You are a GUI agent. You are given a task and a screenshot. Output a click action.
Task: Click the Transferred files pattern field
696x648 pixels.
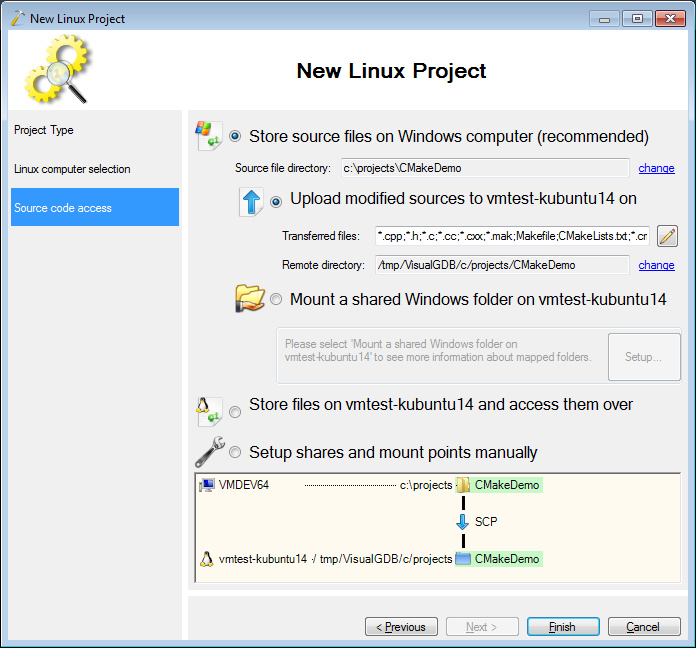pyautogui.click(x=512, y=236)
